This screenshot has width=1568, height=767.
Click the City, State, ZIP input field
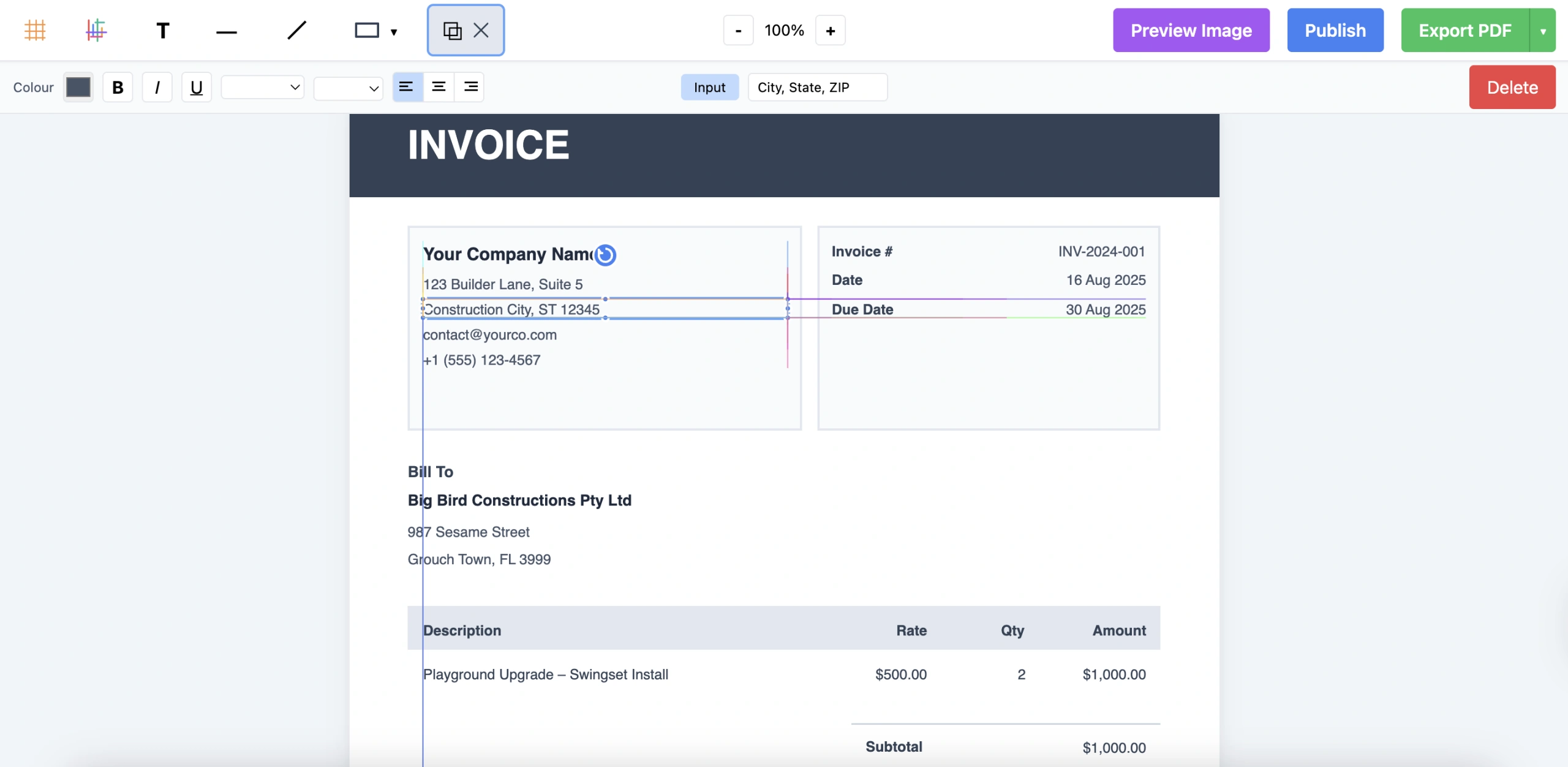click(x=817, y=88)
